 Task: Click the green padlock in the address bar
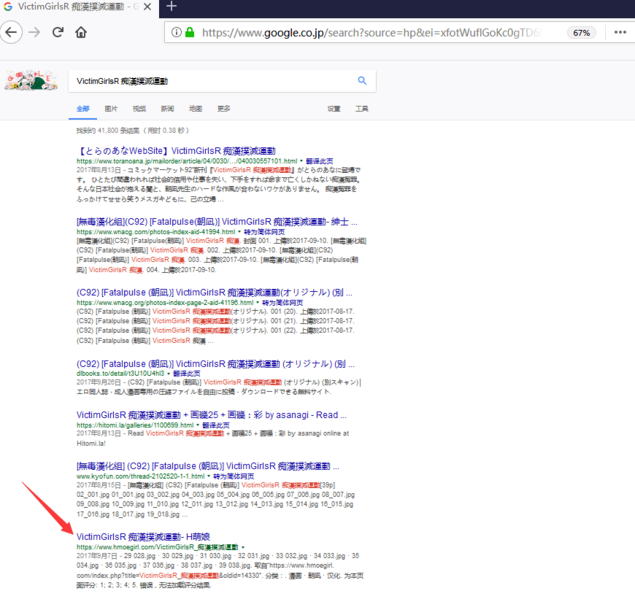tap(190, 32)
